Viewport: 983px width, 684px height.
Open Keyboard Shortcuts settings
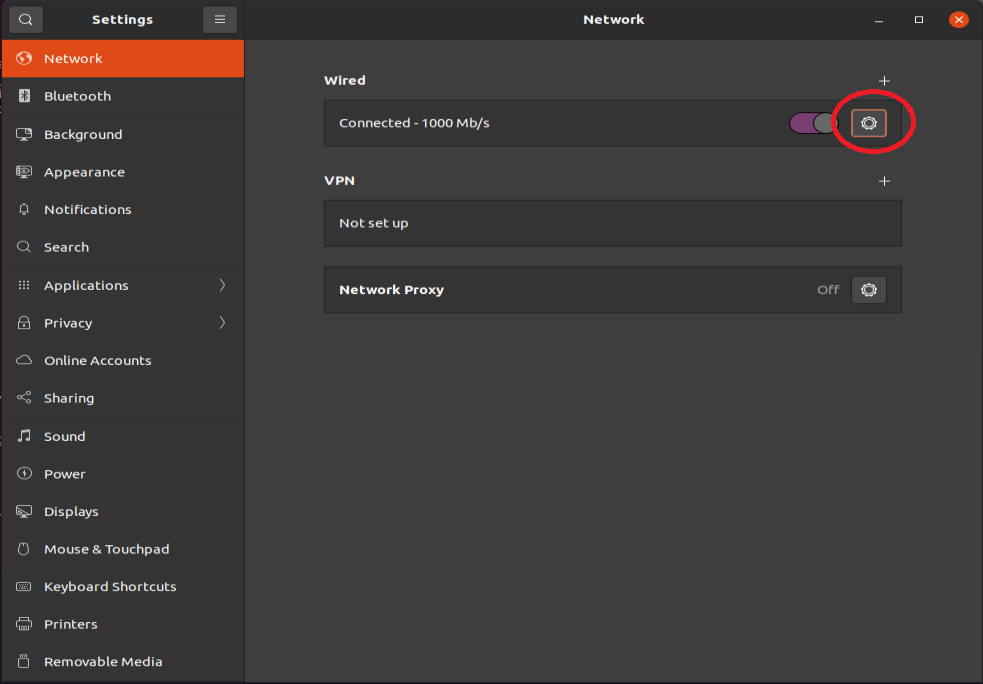(123, 587)
